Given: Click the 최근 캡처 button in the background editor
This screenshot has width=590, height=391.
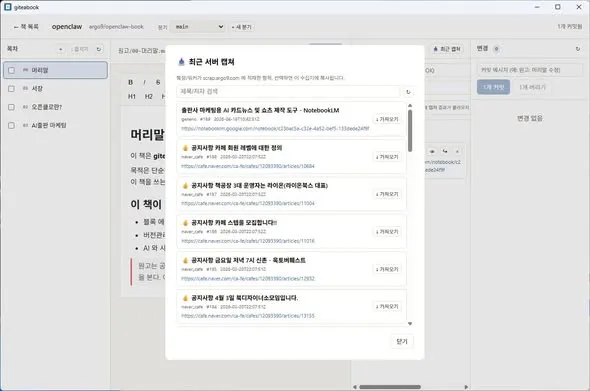Looking at the screenshot, I should pos(447,49).
